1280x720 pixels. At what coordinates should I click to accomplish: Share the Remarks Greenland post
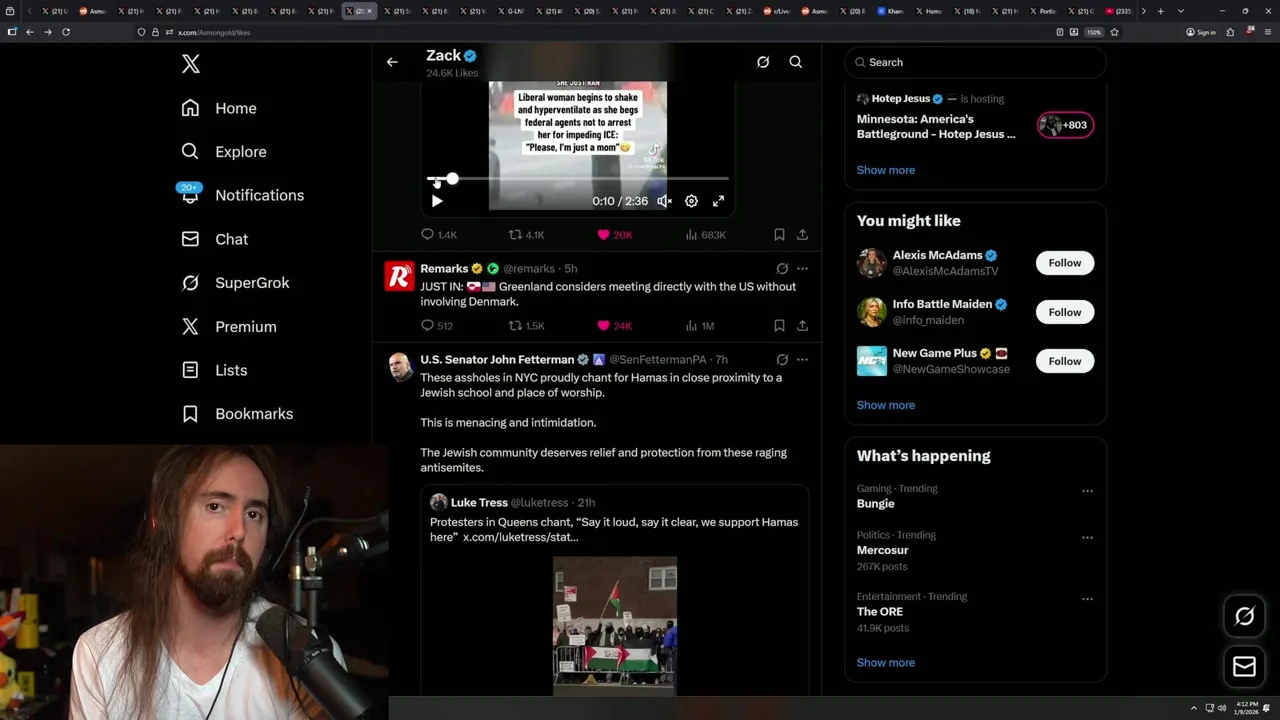tap(802, 326)
